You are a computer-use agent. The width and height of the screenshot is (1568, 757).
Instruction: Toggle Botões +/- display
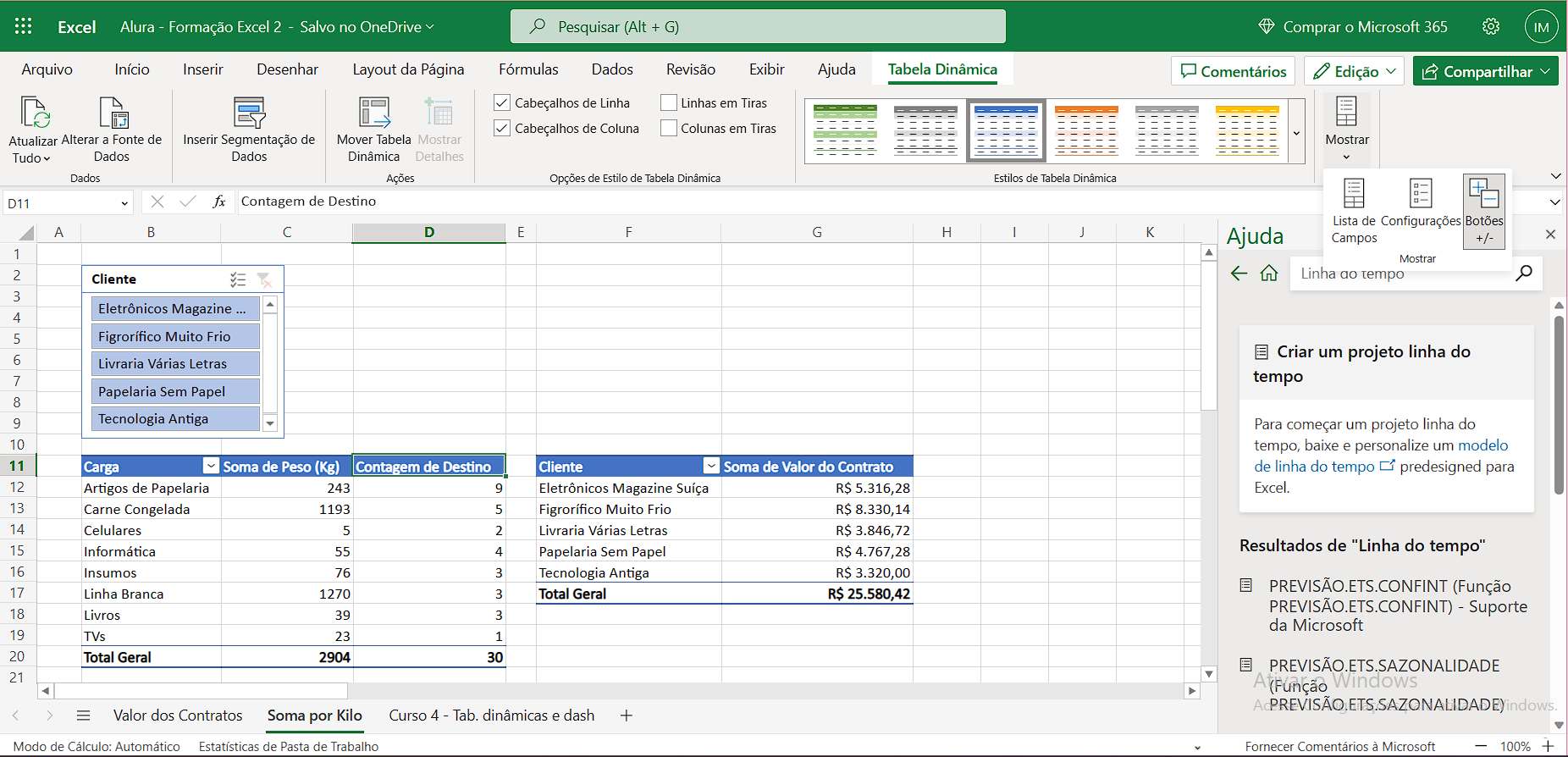click(1484, 212)
